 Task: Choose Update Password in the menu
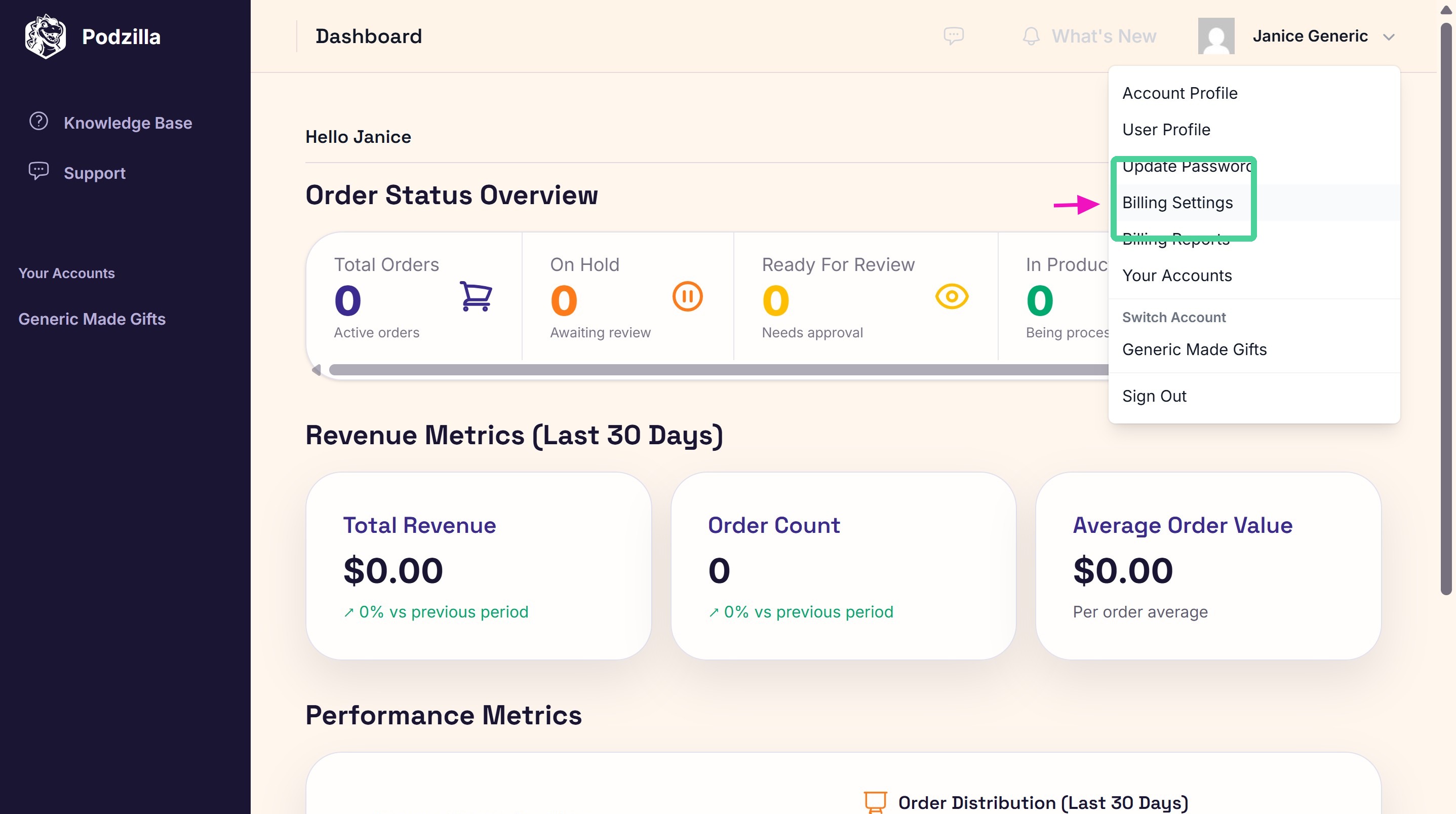point(1253,166)
